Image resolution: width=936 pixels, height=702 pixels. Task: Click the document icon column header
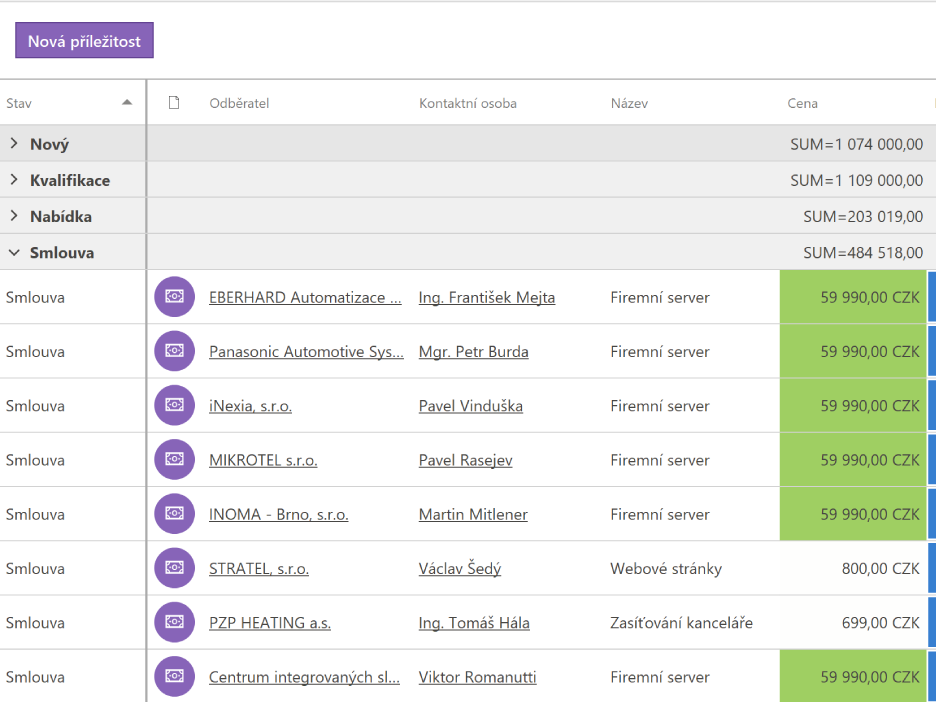(174, 103)
